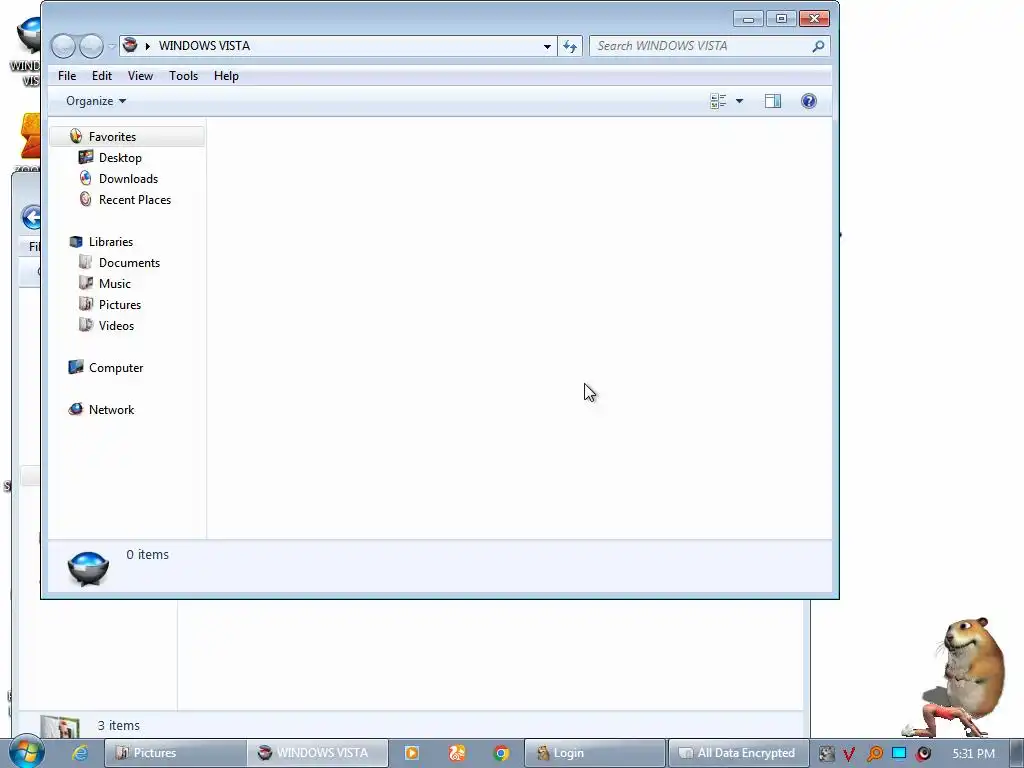1024x768 pixels.
Task: Launch Internet Explorer from taskbar
Action: tap(80, 753)
